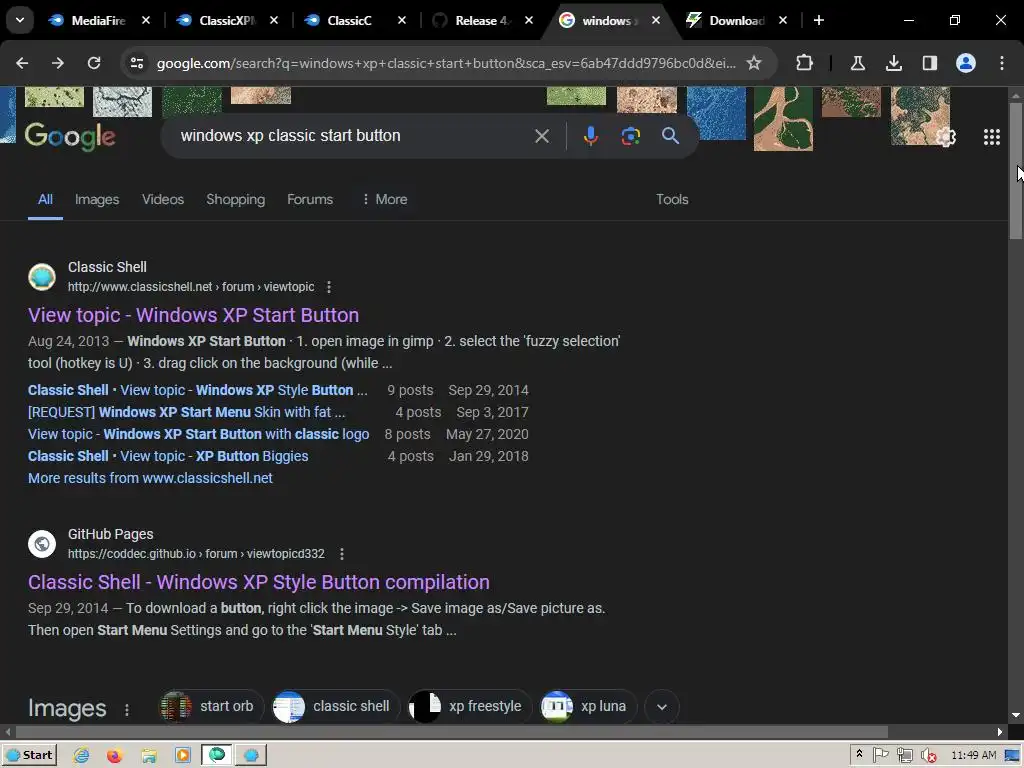Show browser downloads
Viewport: 1024px width, 768px height.
tap(893, 63)
